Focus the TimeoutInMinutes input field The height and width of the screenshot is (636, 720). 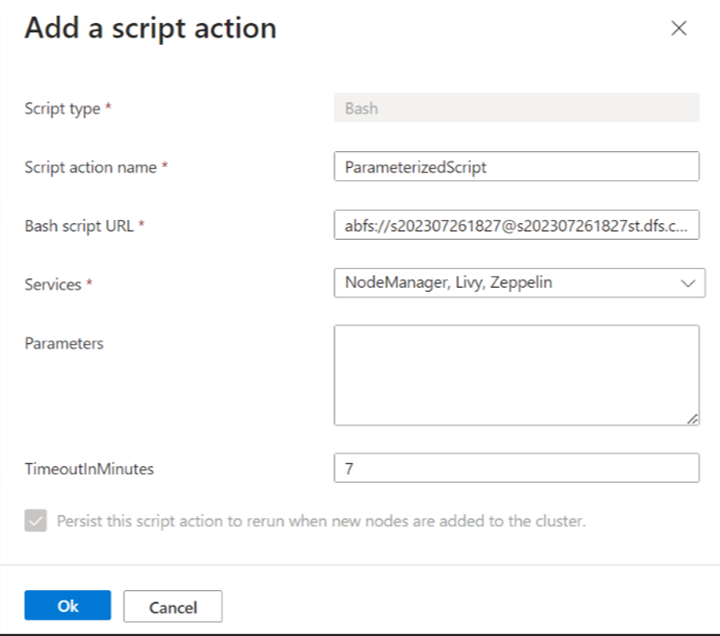(x=516, y=467)
